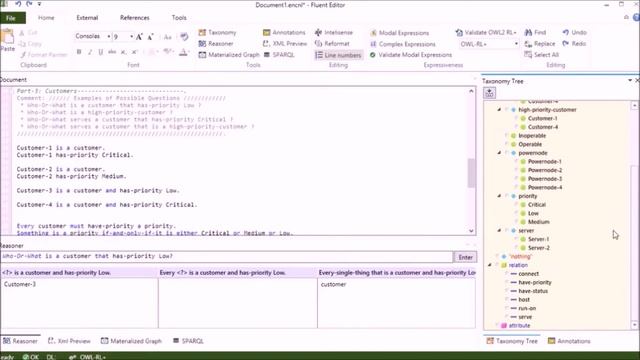The height and width of the screenshot is (360, 640).
Task: Switch to bottom Materialized Graph tab
Action: click(131, 341)
